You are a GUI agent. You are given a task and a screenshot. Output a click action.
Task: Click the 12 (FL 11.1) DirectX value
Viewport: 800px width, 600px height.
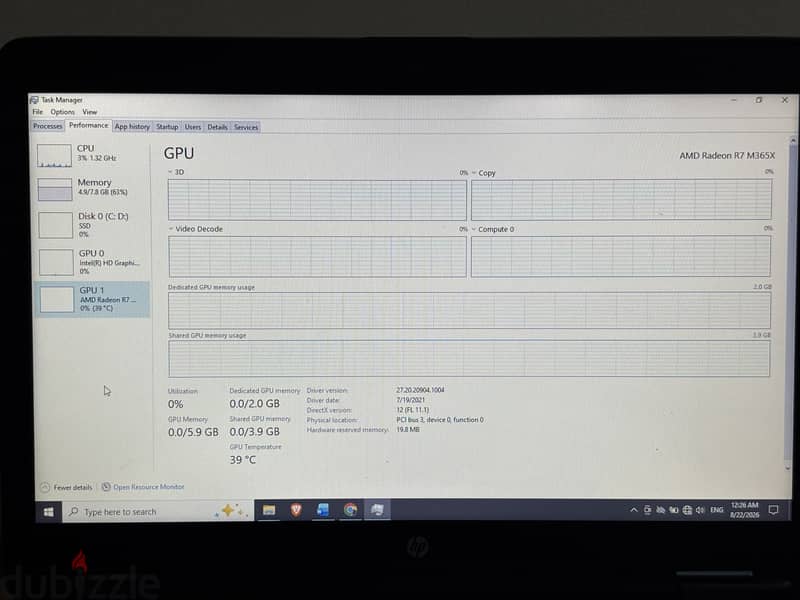click(413, 410)
